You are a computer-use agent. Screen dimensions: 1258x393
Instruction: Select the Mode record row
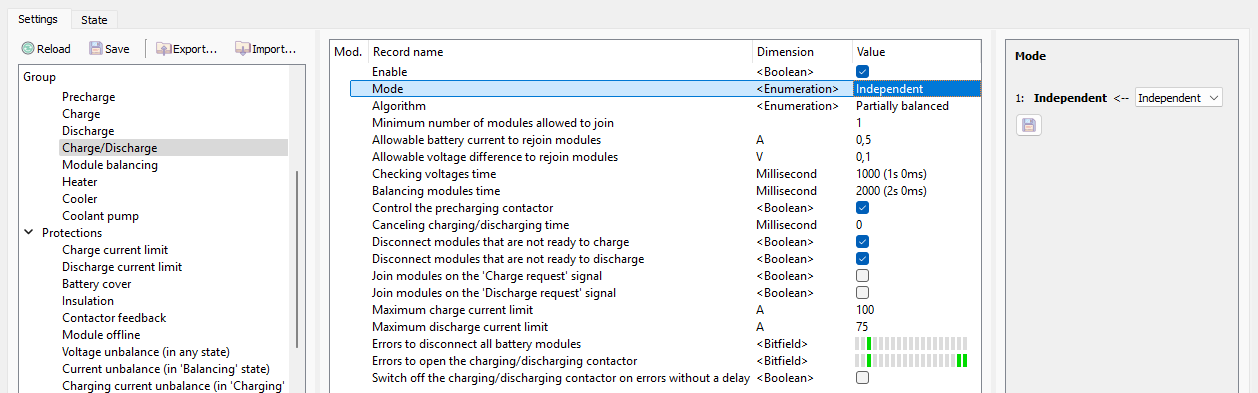tap(665, 89)
